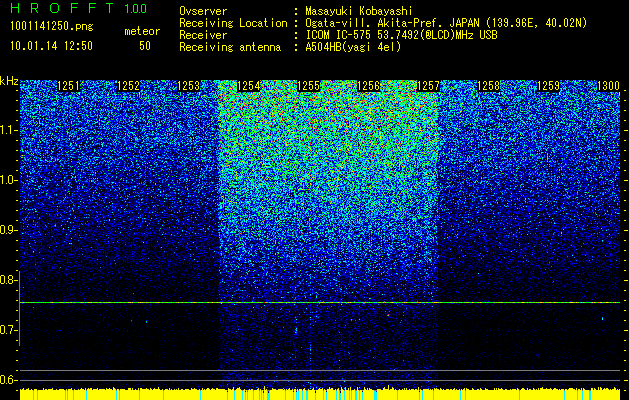This screenshot has width=629, height=400.
Task: Click the 1257 time marker label
Action: (429, 86)
